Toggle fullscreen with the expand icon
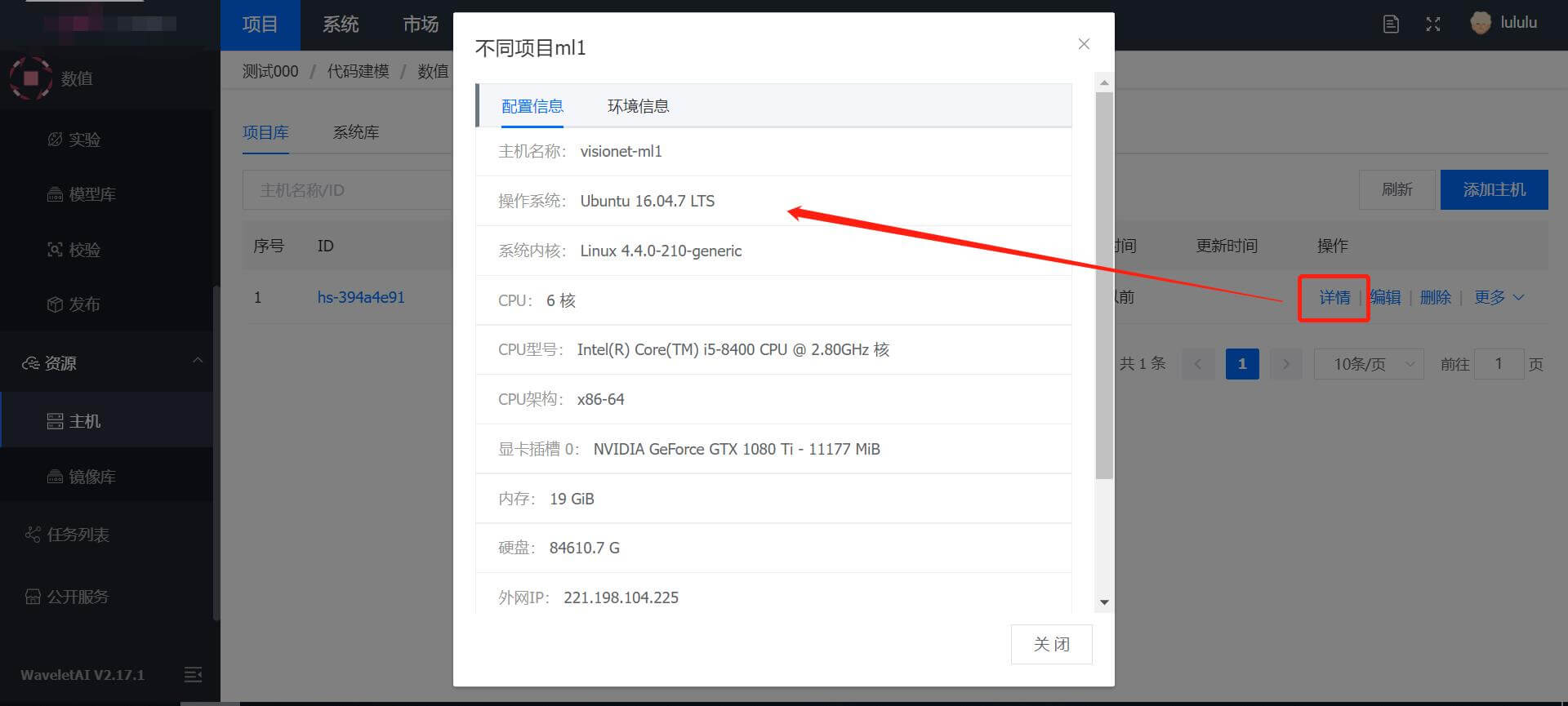1568x706 pixels. [1432, 24]
